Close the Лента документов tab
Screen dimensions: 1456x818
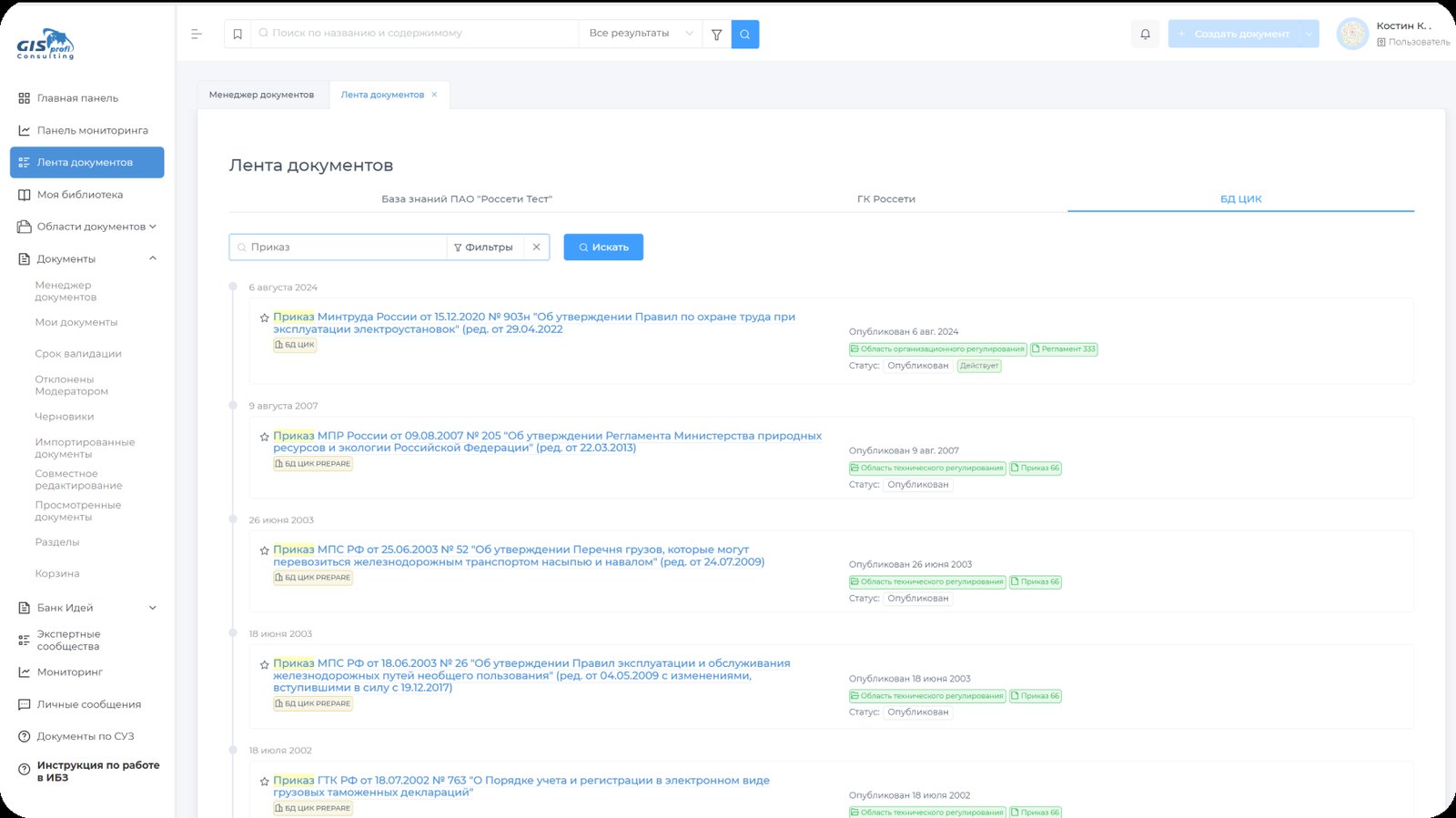click(434, 95)
